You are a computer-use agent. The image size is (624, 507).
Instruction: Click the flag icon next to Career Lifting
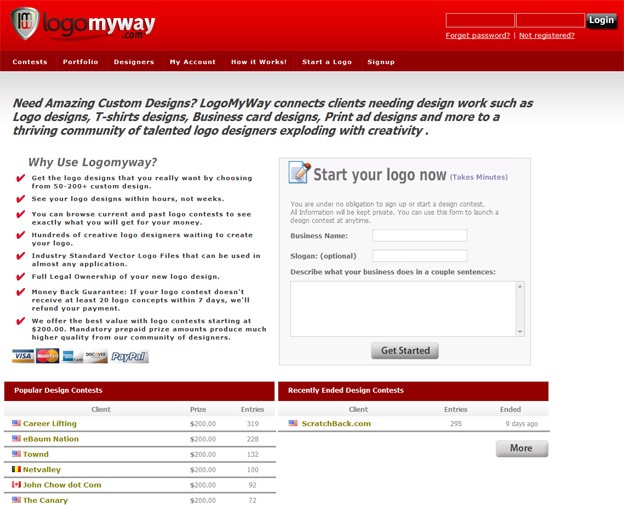[x=16, y=423]
